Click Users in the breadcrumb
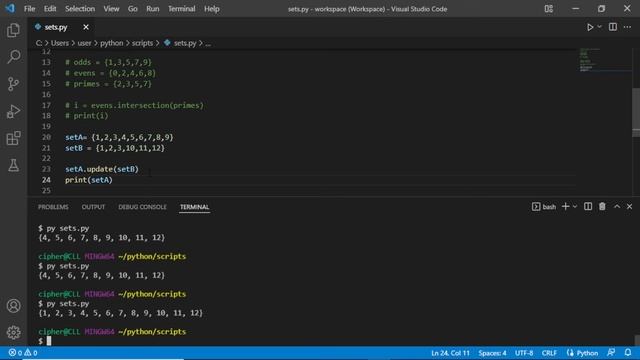640x360 pixels. tap(60, 43)
